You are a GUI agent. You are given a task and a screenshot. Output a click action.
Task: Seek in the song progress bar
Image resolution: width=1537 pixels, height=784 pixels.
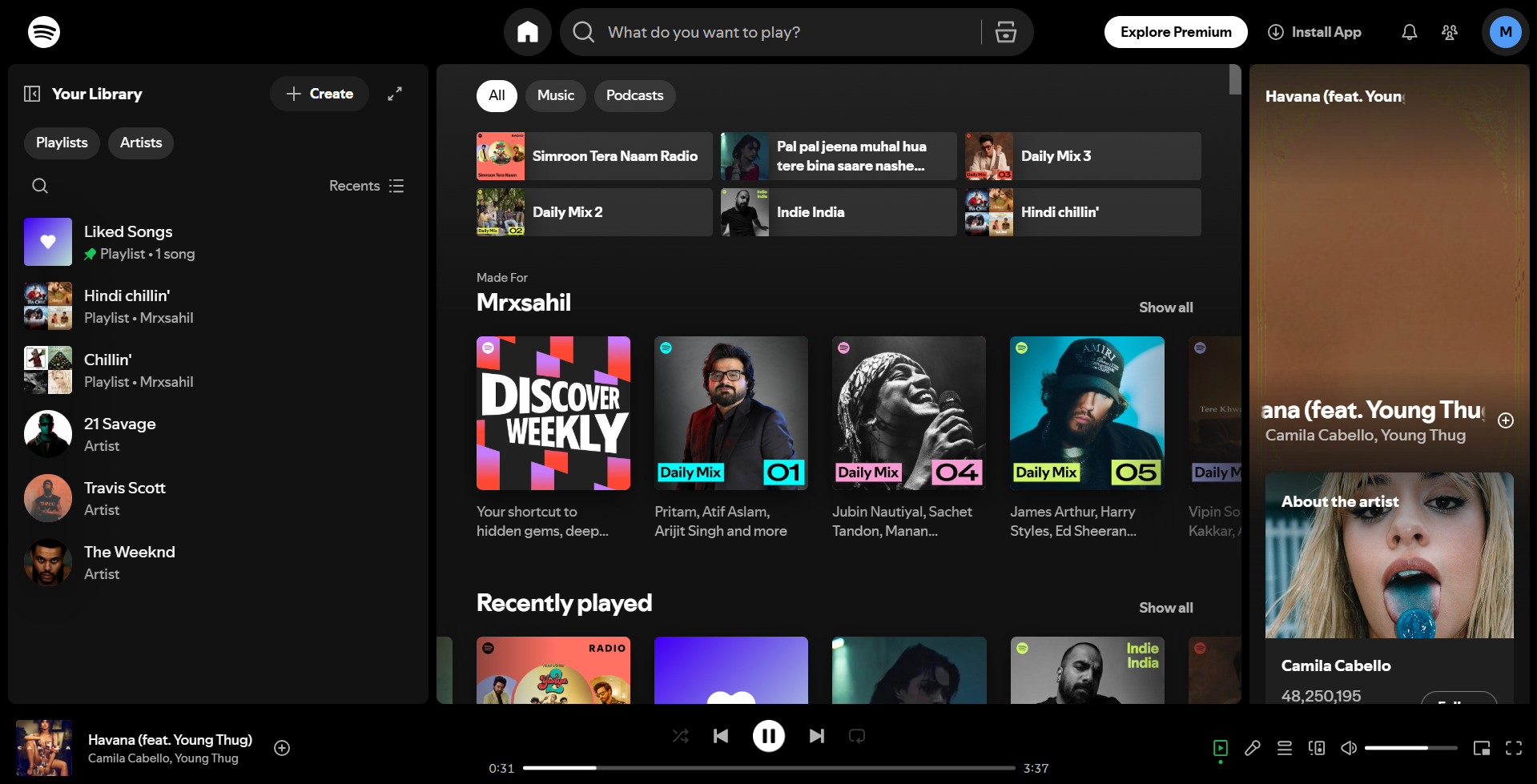(769, 768)
